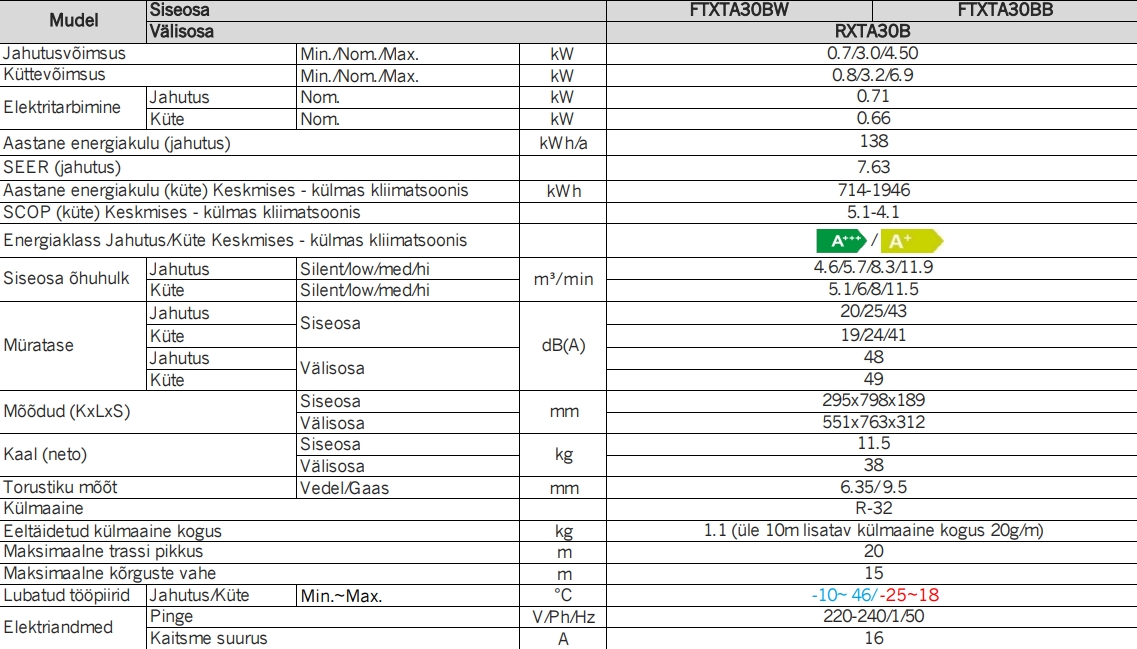Image resolution: width=1137 pixels, height=649 pixels.
Task: Select the Kaal (neto) label
Action: pos(45,455)
